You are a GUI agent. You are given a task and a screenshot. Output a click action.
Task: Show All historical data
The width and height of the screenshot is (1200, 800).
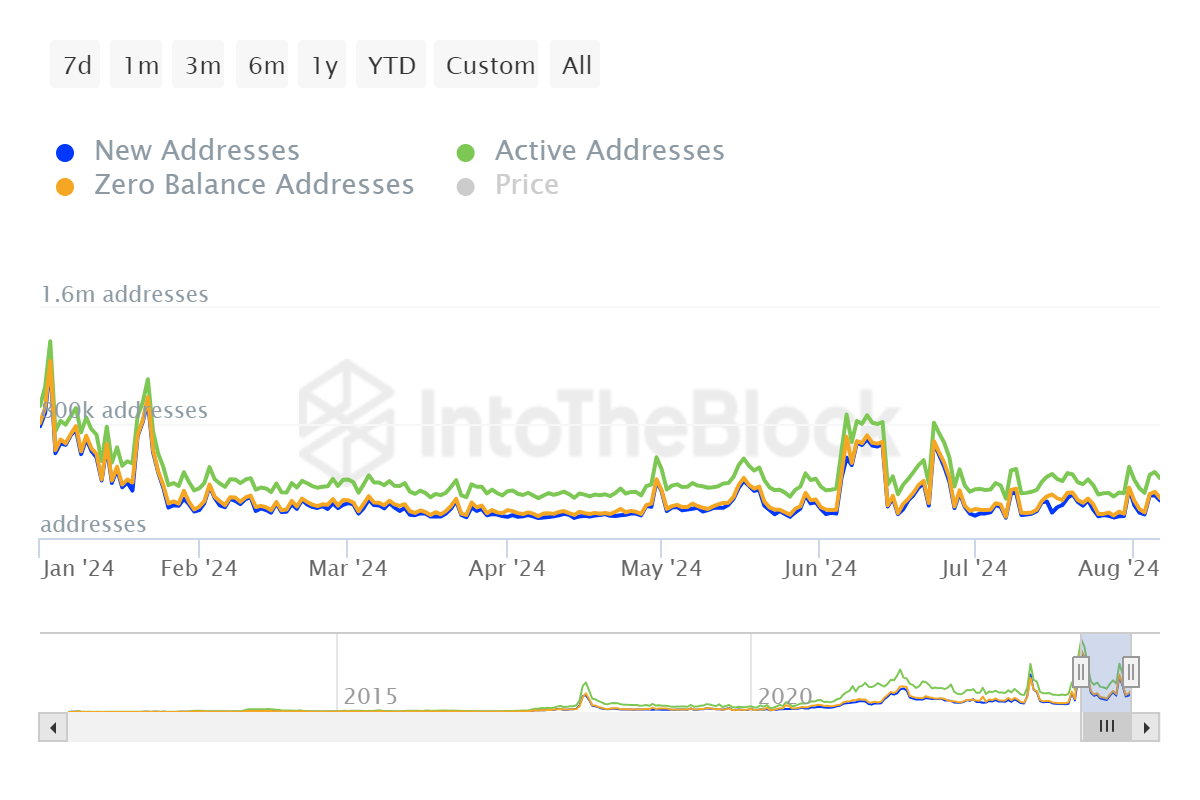(x=577, y=66)
